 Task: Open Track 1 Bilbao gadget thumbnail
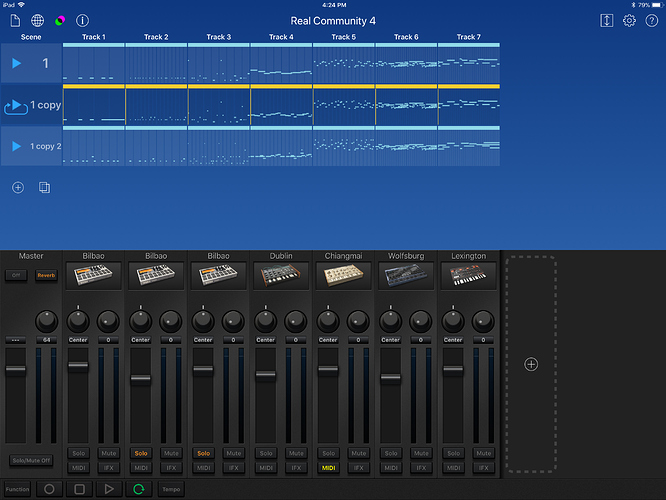(93, 276)
